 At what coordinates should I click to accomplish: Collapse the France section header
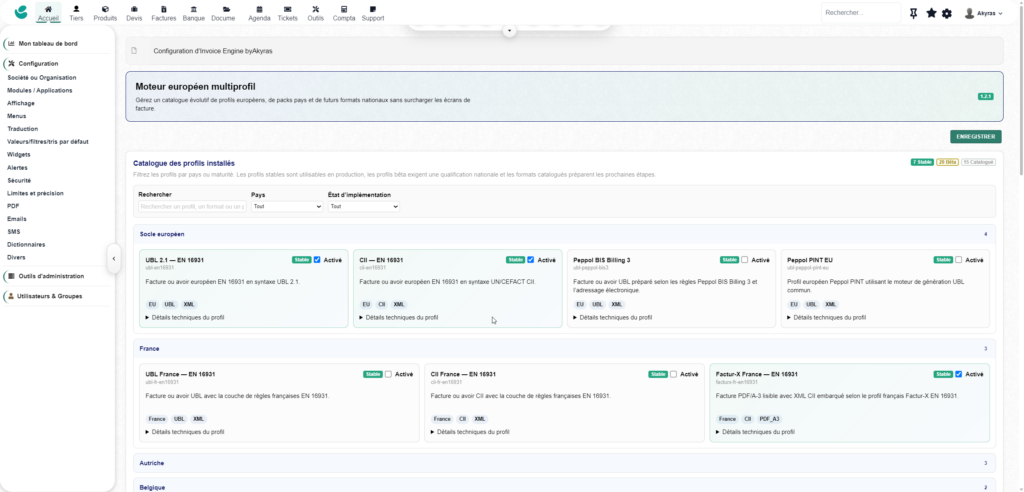pos(564,349)
